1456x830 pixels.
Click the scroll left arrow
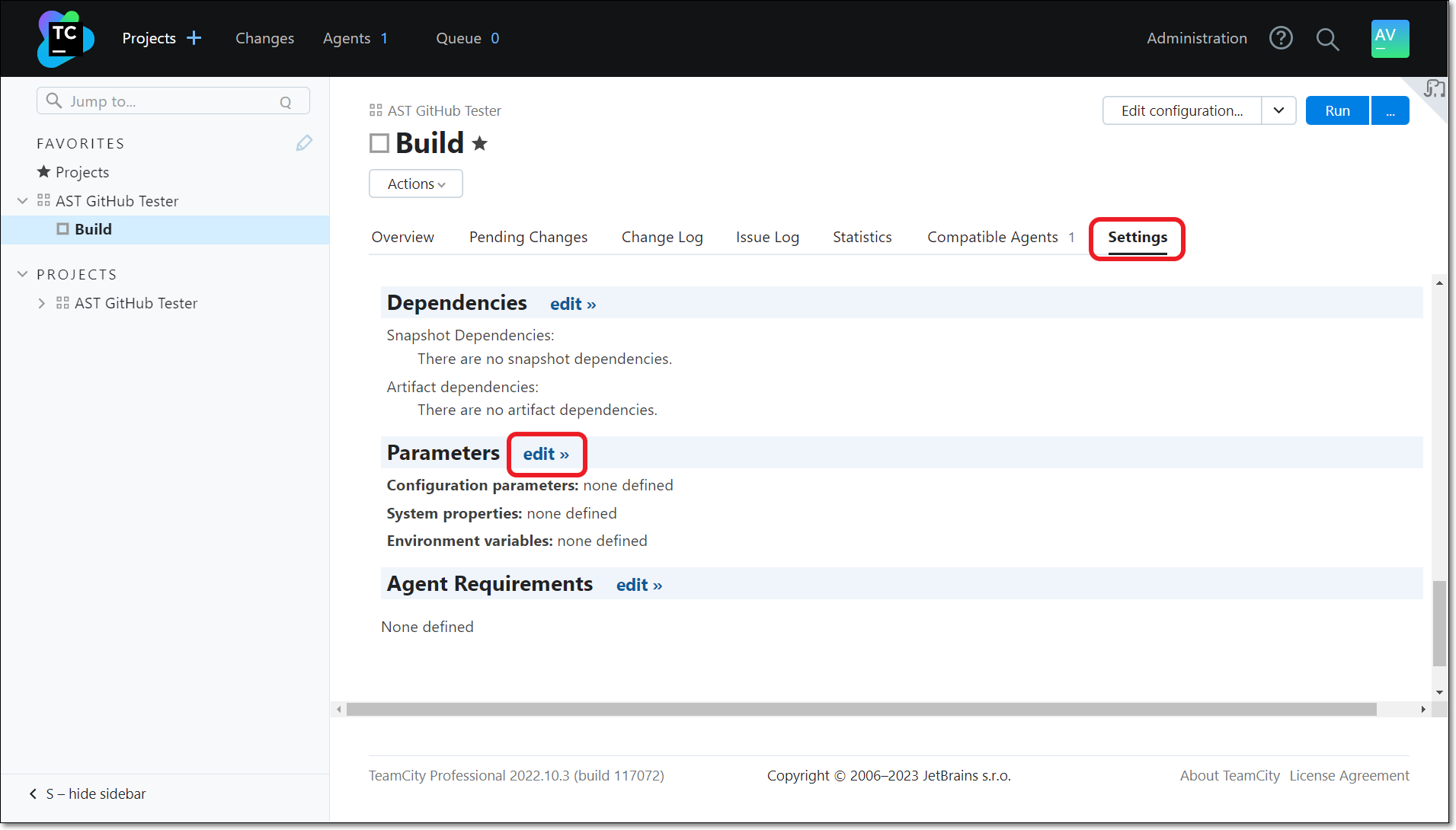click(x=339, y=709)
